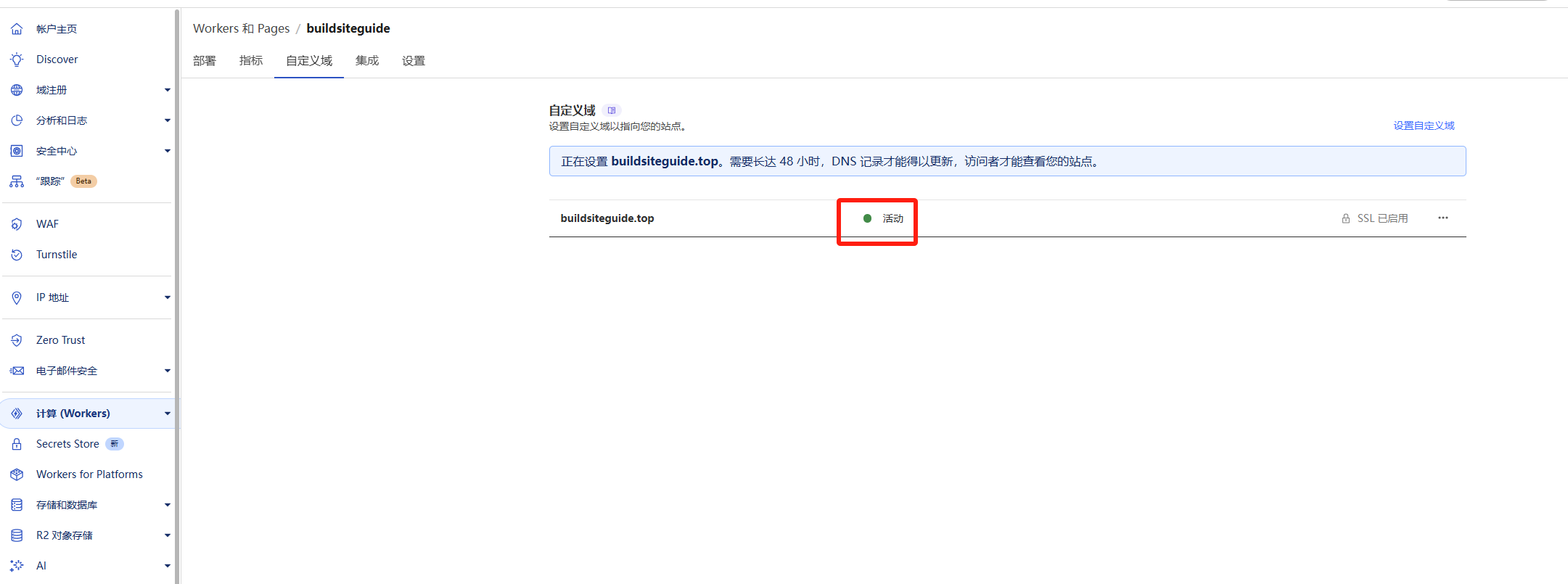Expand the 域注册 sidebar section
1568x584 pixels.
pos(167,90)
